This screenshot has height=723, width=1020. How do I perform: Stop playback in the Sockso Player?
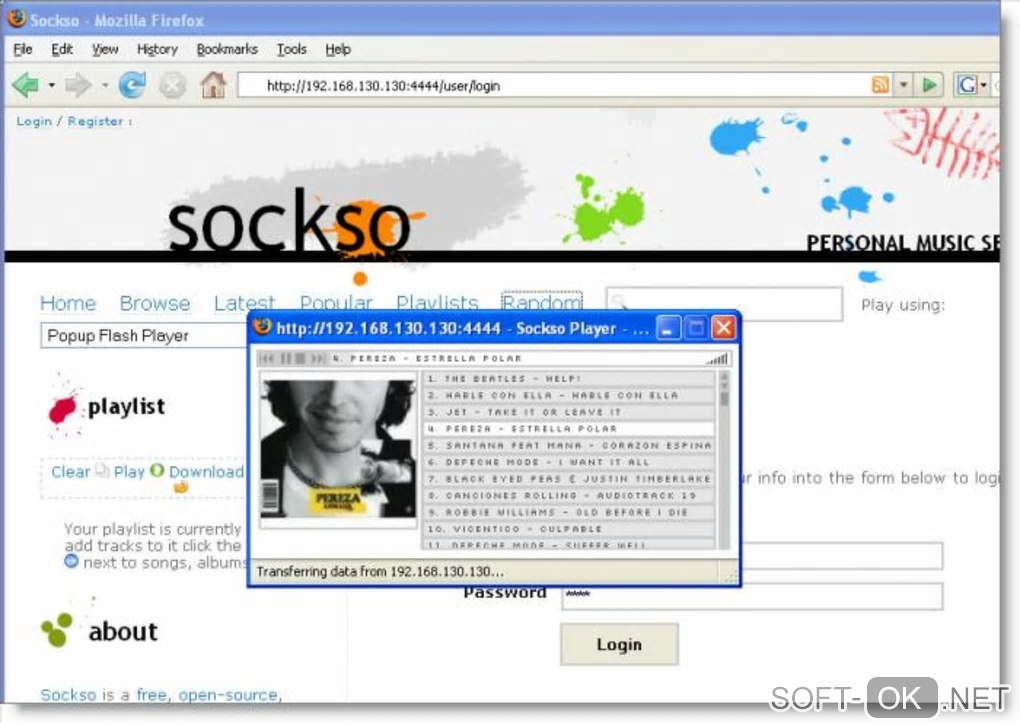[300, 358]
